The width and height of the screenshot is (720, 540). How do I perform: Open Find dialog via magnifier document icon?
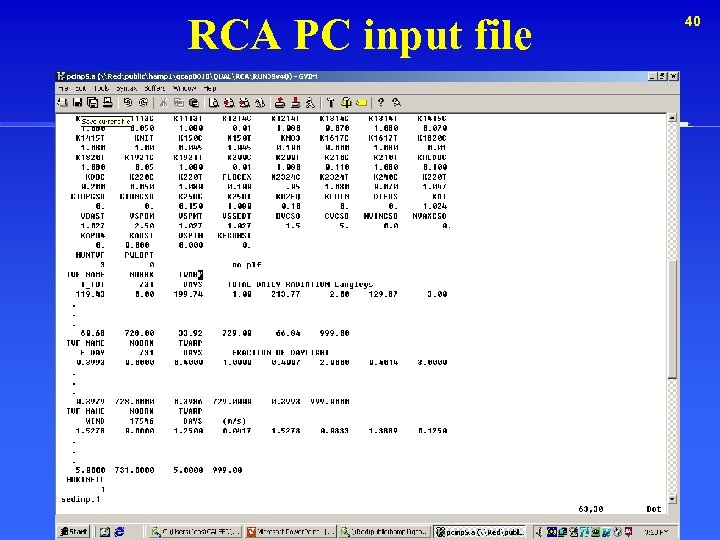(213, 103)
